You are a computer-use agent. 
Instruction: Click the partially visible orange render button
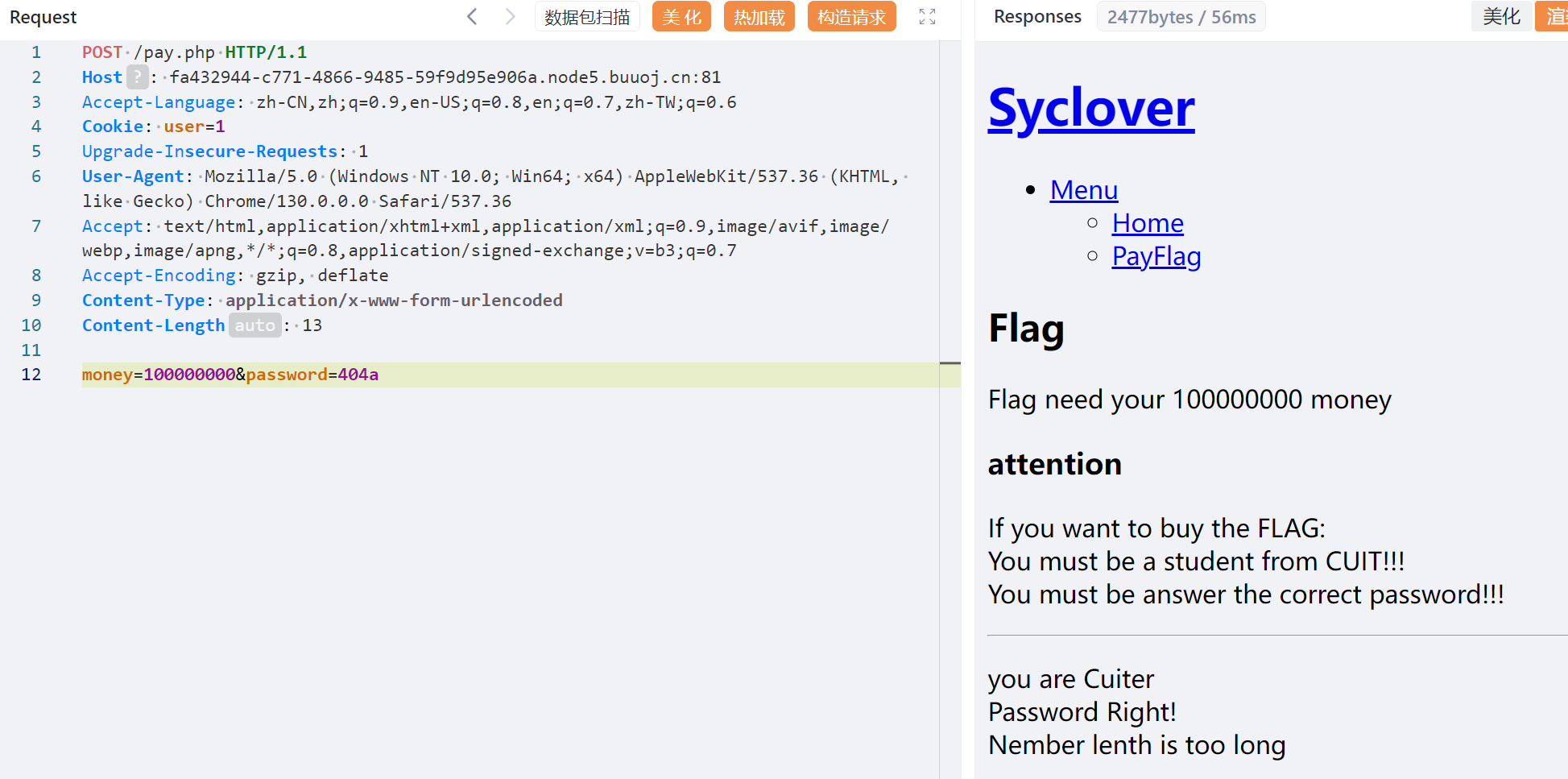pyautogui.click(x=1554, y=17)
